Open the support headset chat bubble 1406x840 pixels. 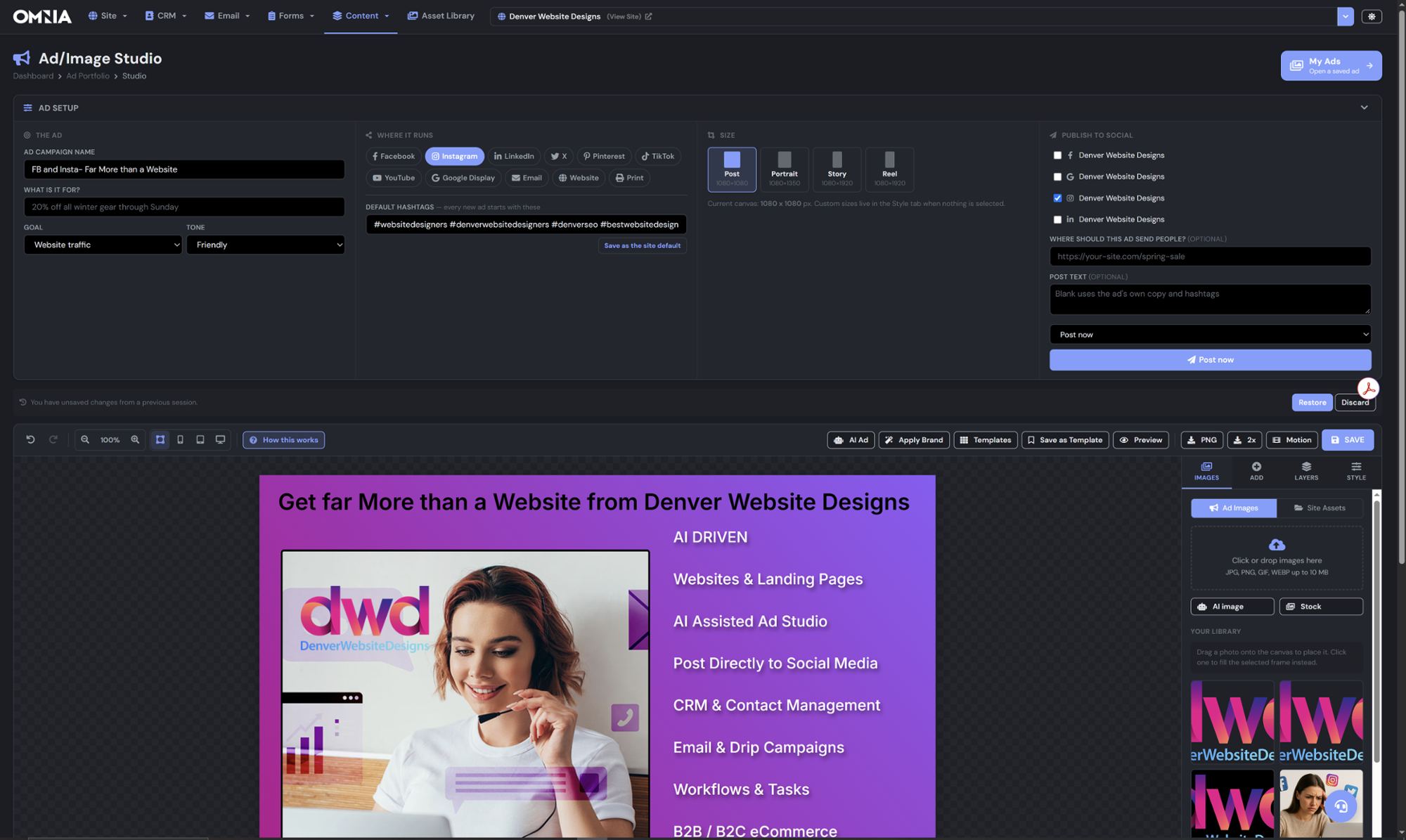click(1341, 806)
